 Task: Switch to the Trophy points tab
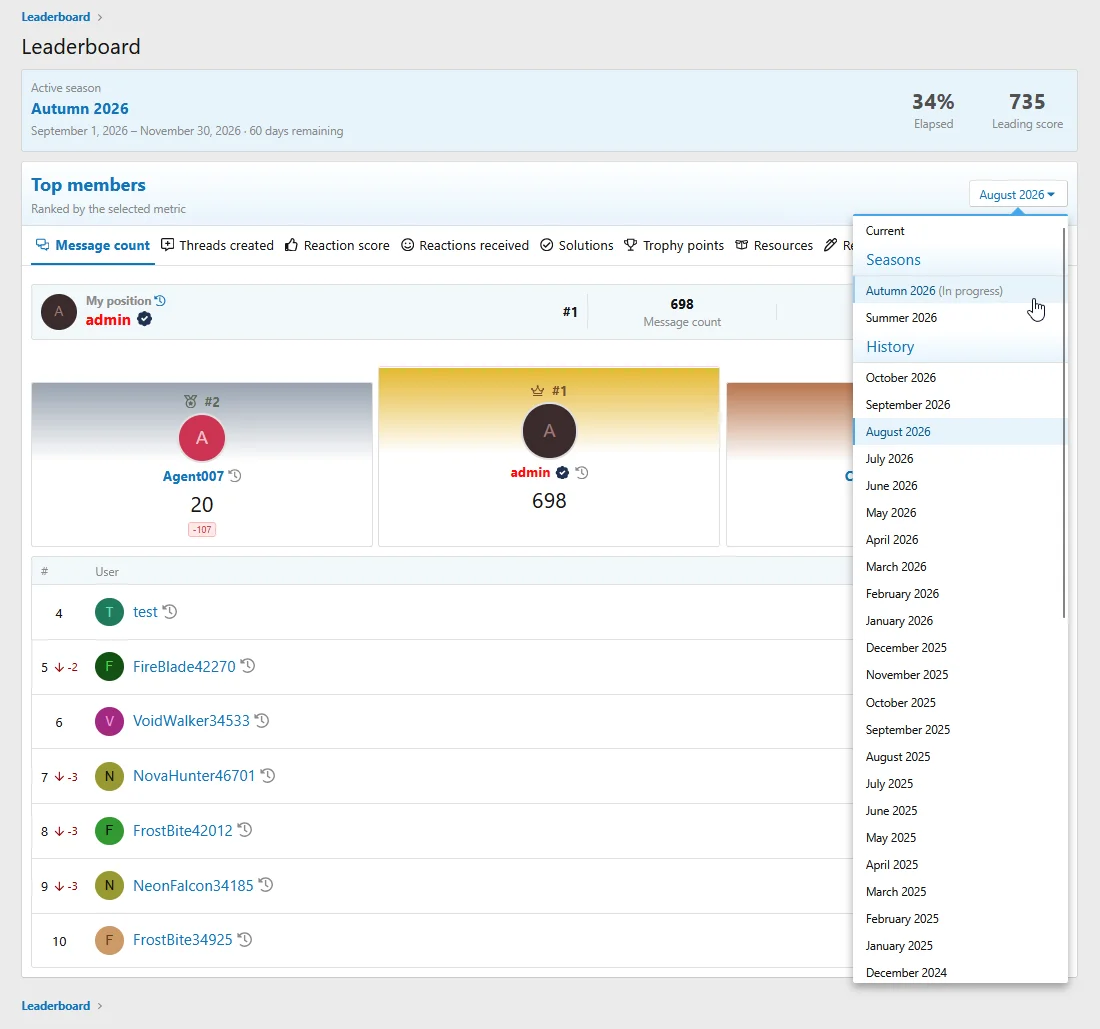pos(674,246)
